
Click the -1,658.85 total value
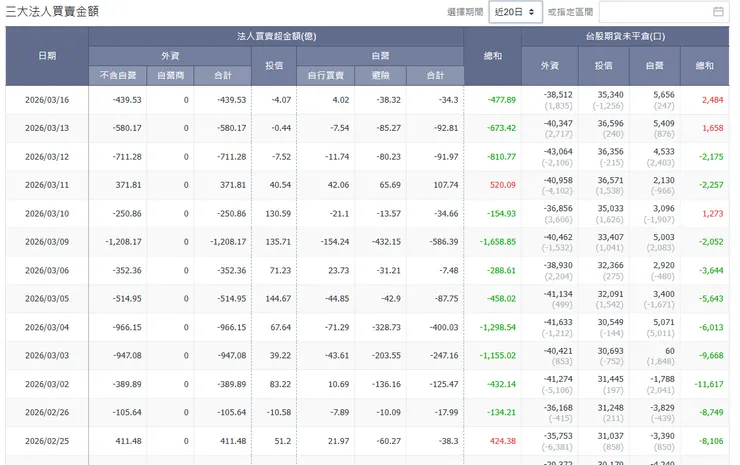[x=498, y=242]
